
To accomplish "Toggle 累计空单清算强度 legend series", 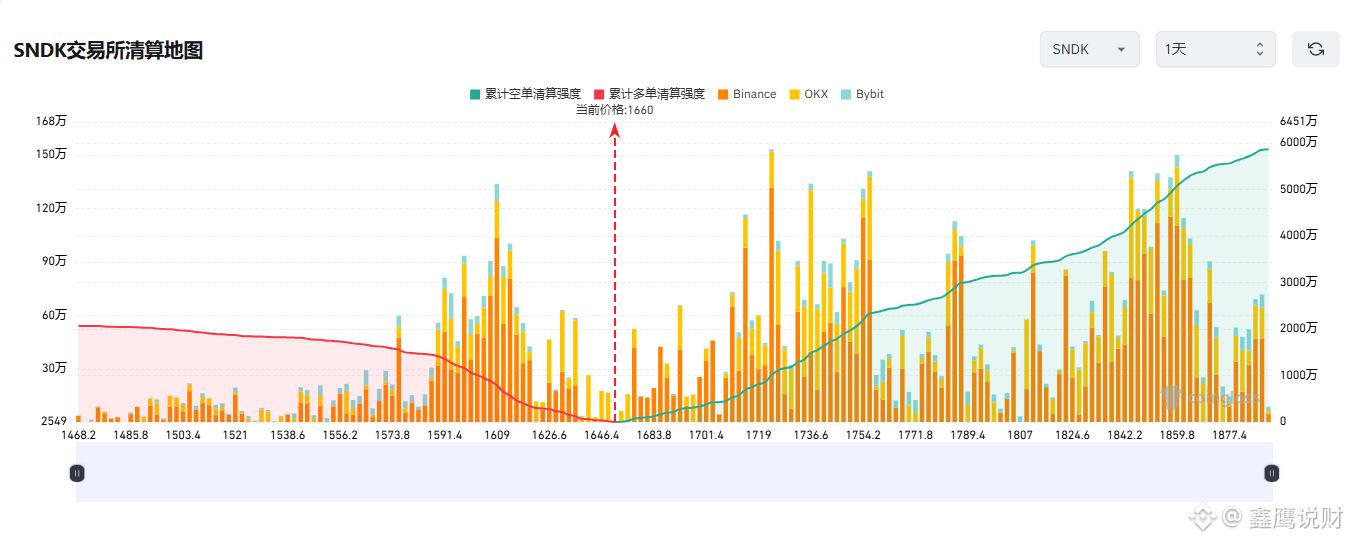I will pyautogui.click(x=525, y=94).
